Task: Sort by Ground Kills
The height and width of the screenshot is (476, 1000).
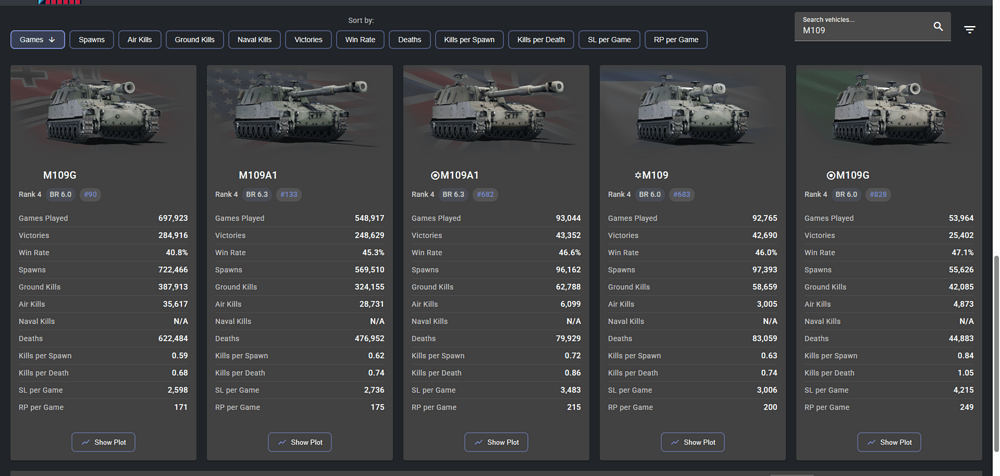Action: (x=194, y=40)
